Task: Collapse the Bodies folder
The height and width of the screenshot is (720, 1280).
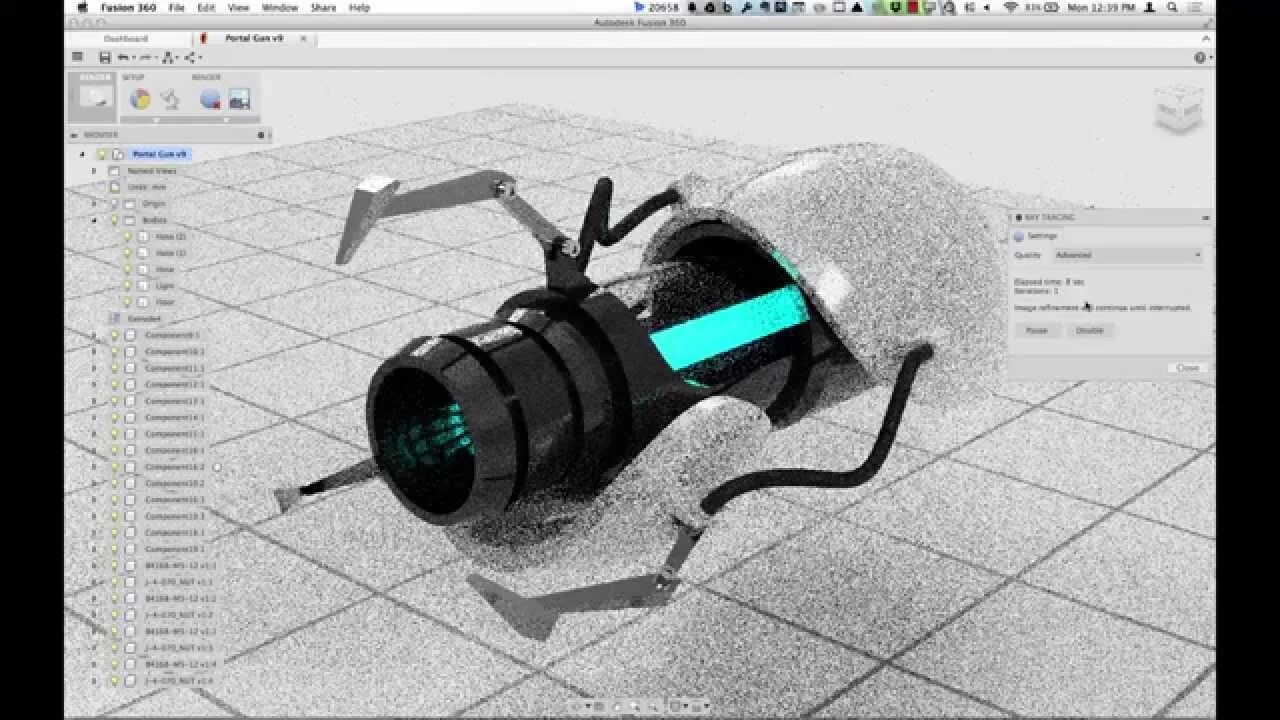Action: pos(95,220)
